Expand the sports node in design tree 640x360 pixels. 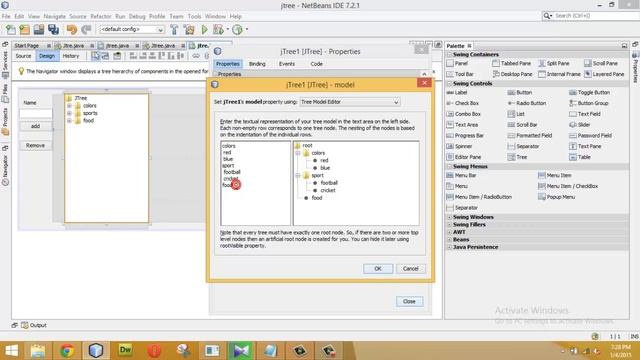click(x=69, y=113)
